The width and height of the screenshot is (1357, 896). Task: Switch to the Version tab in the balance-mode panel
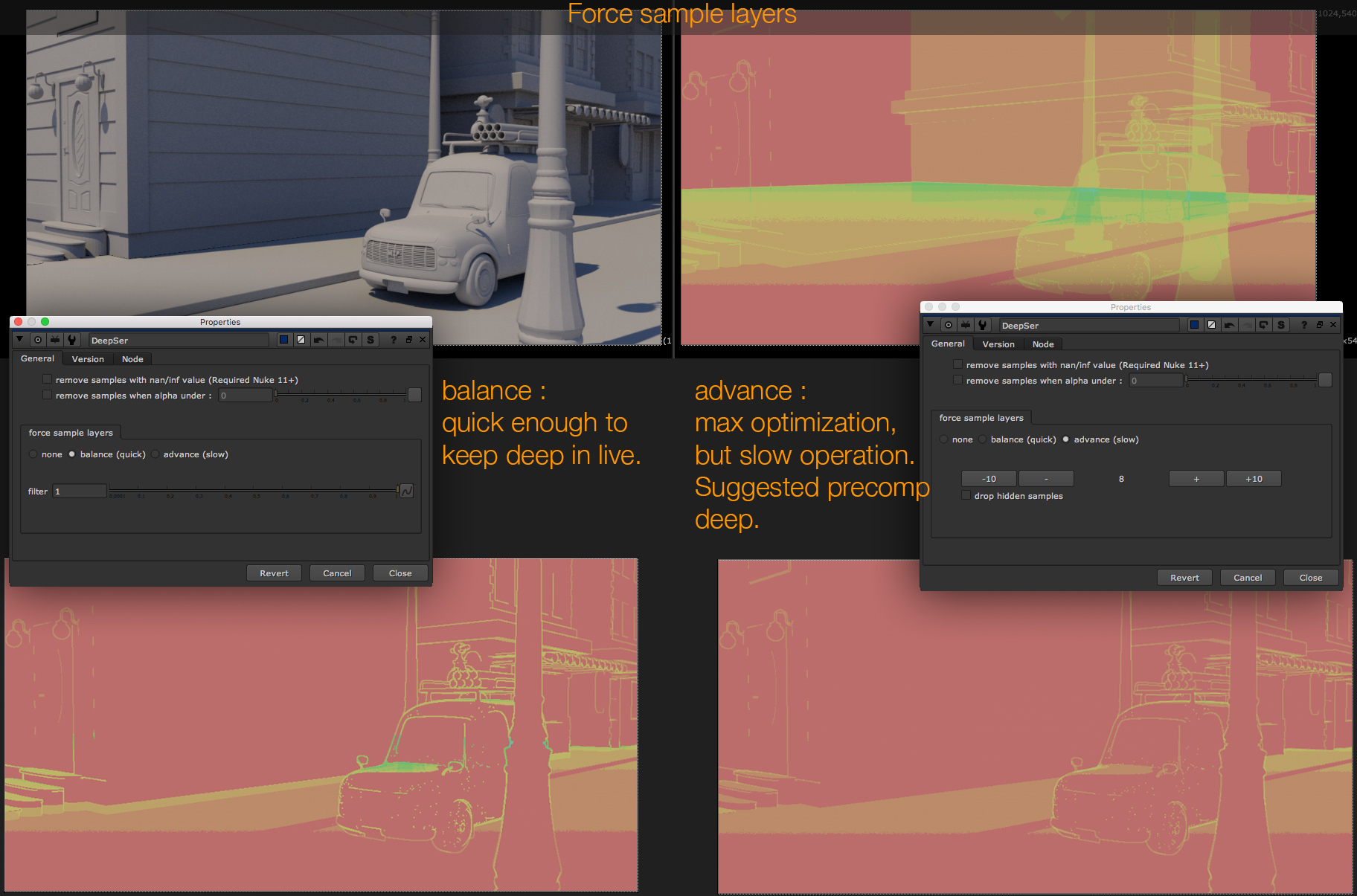(88, 359)
